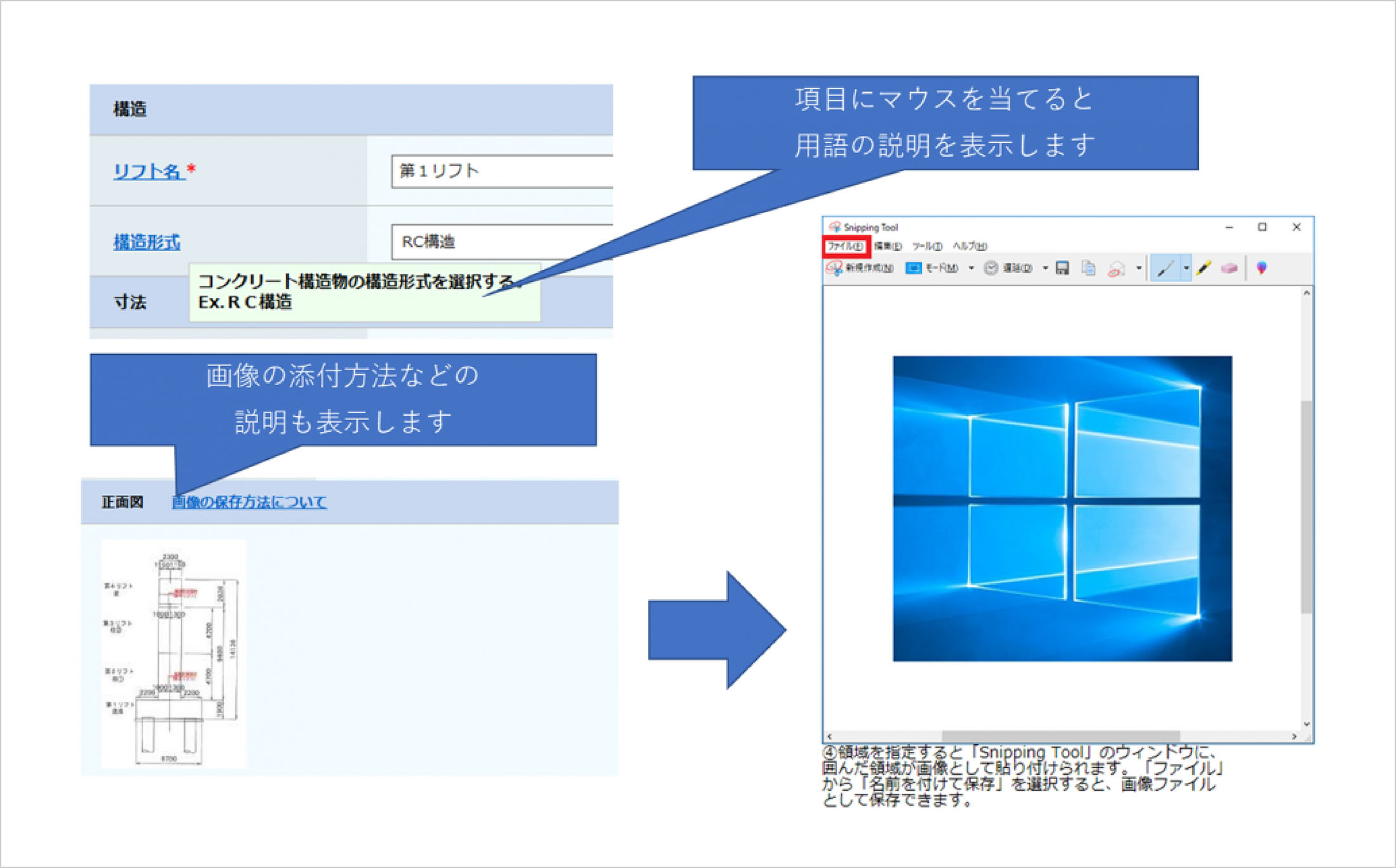This screenshot has width=1396, height=868.
Task: Click the vertical scrollbar up arrow
Action: tap(1307, 293)
